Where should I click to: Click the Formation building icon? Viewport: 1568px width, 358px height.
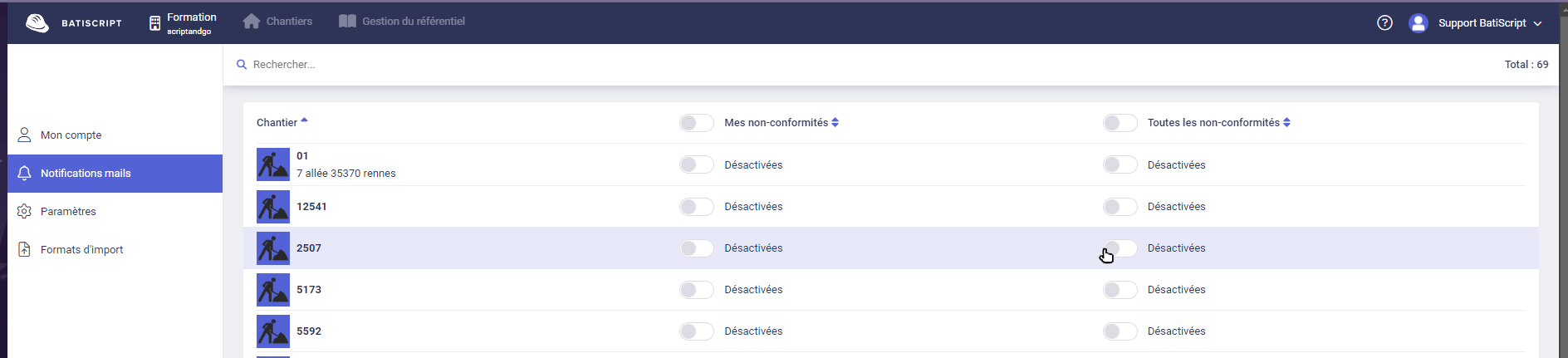click(x=154, y=23)
